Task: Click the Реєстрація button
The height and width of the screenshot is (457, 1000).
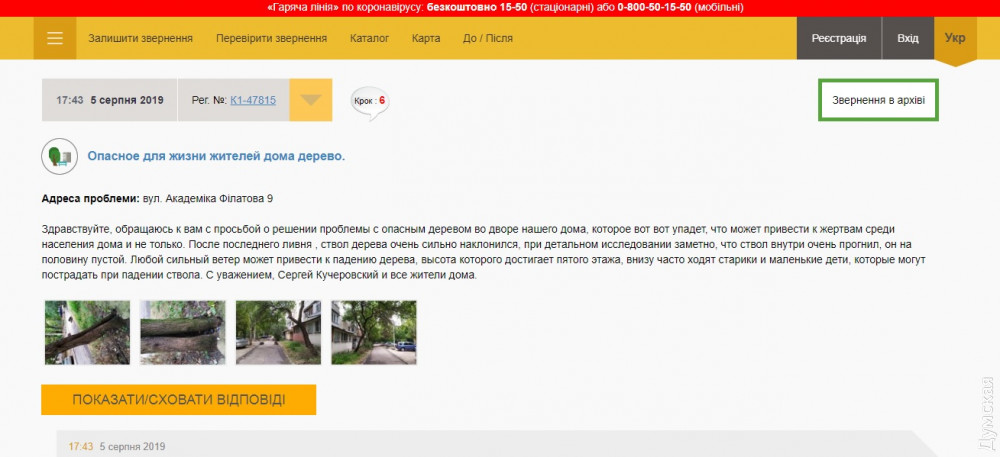Action: pyautogui.click(x=839, y=39)
